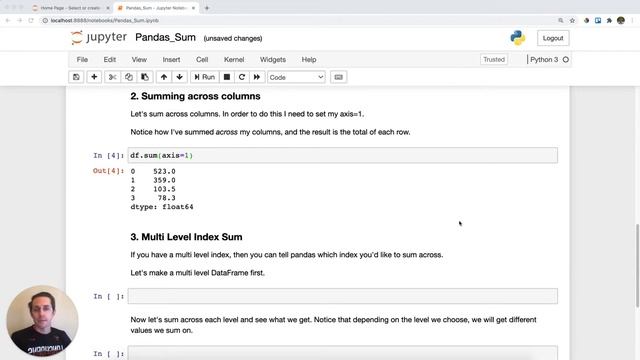Switch to the Home Page browser tab

coord(69,8)
